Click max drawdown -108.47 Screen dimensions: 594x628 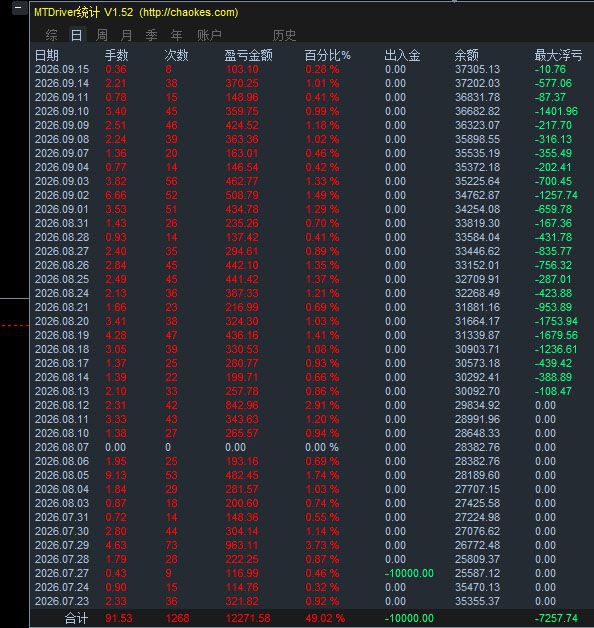pos(553,391)
